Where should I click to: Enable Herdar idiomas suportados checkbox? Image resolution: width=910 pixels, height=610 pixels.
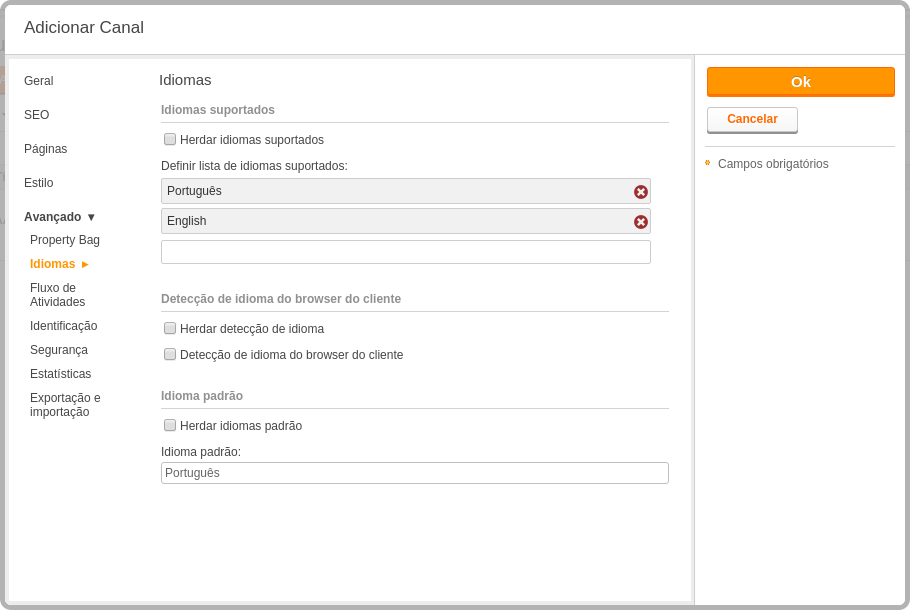point(169,139)
